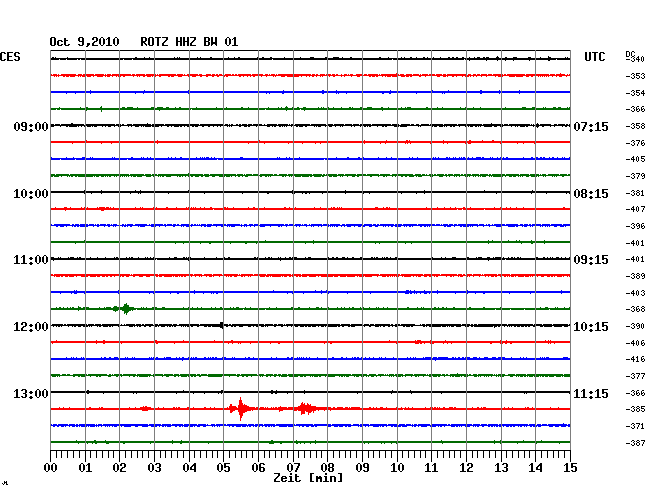Click the DC offset value -389
The image size is (650, 494).
click(x=635, y=276)
